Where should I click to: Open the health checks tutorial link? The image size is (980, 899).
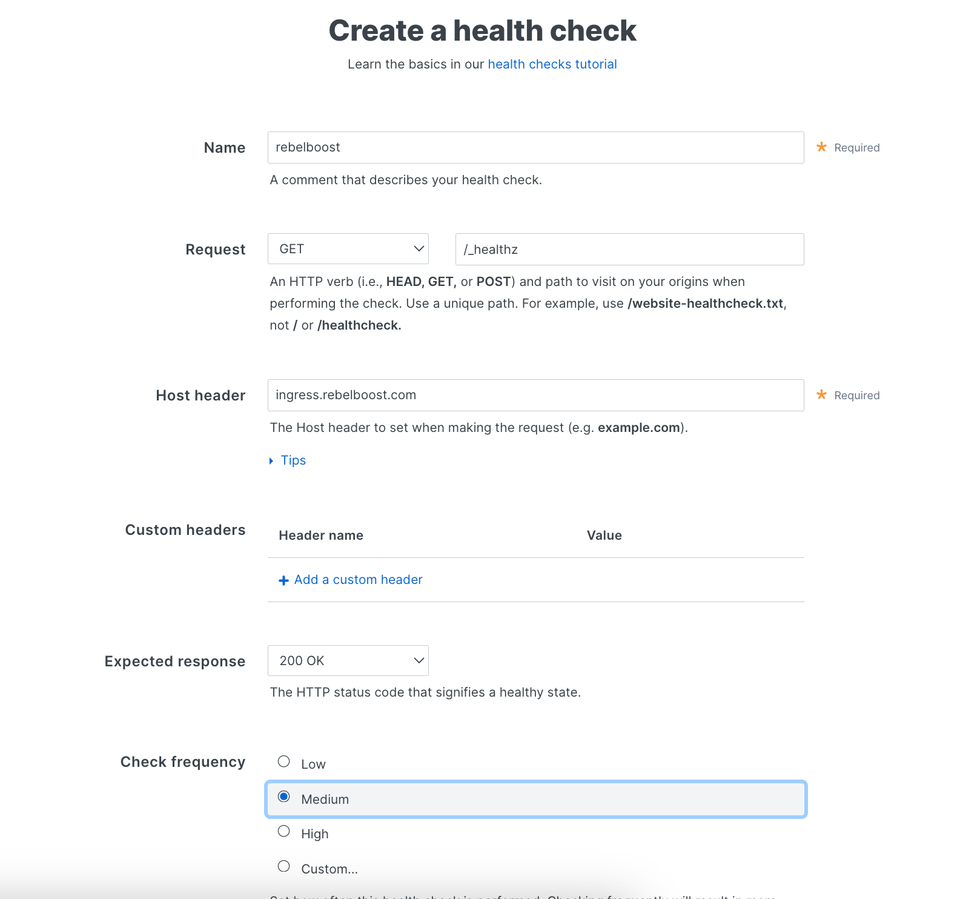[552, 64]
